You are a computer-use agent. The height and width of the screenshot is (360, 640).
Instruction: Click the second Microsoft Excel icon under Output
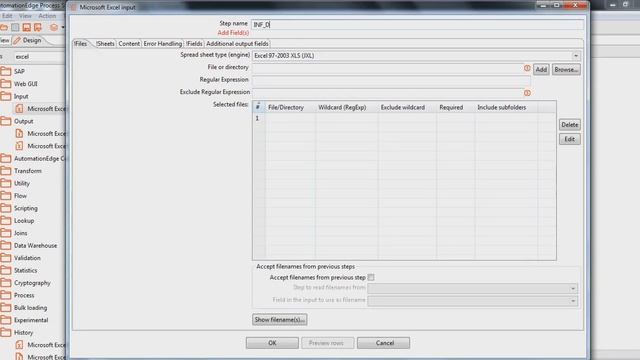pos(19,146)
